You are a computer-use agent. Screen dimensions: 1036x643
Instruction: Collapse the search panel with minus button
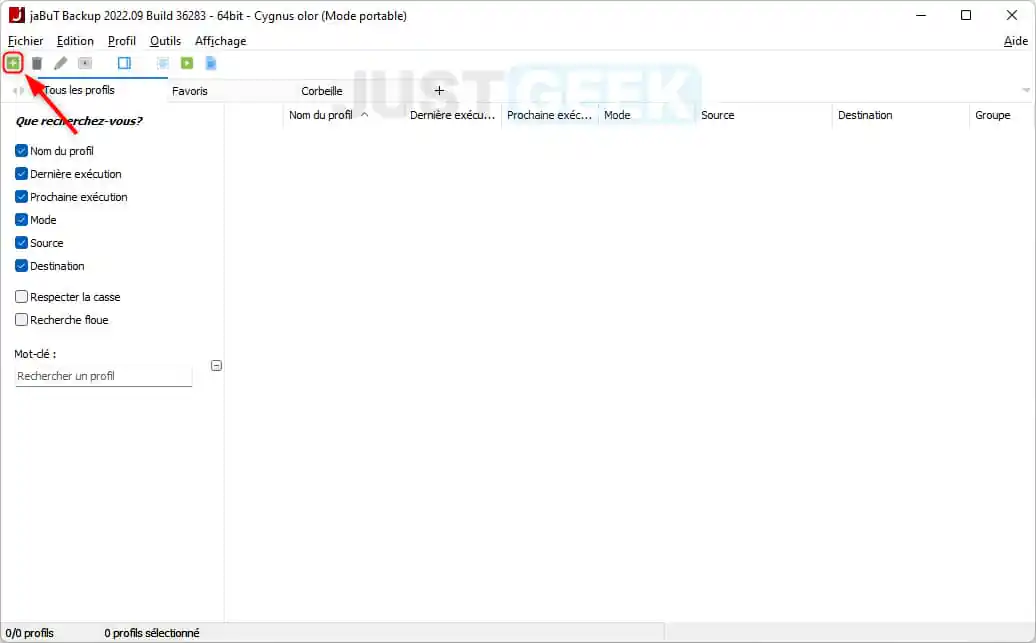pos(216,365)
